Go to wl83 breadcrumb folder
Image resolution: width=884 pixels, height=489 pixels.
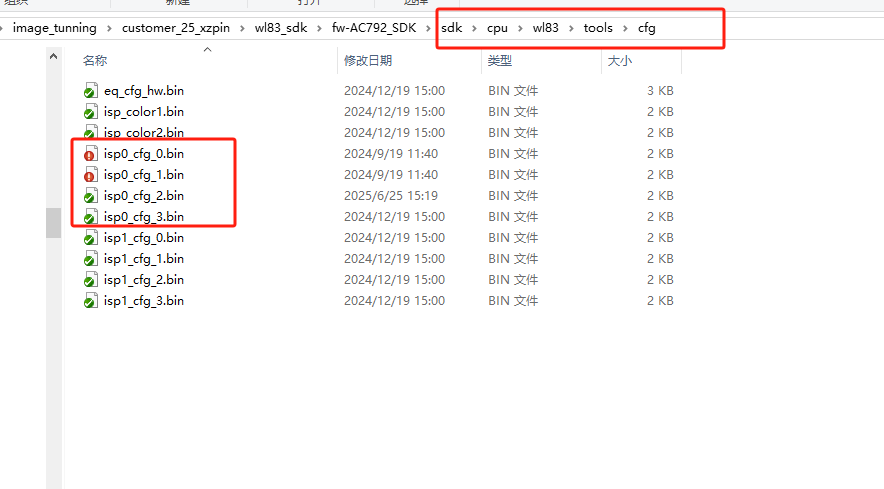[x=546, y=28]
